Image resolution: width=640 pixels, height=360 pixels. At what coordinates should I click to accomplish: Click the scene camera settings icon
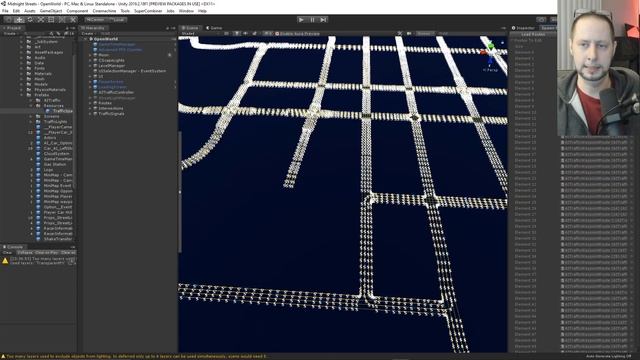pos(409,33)
